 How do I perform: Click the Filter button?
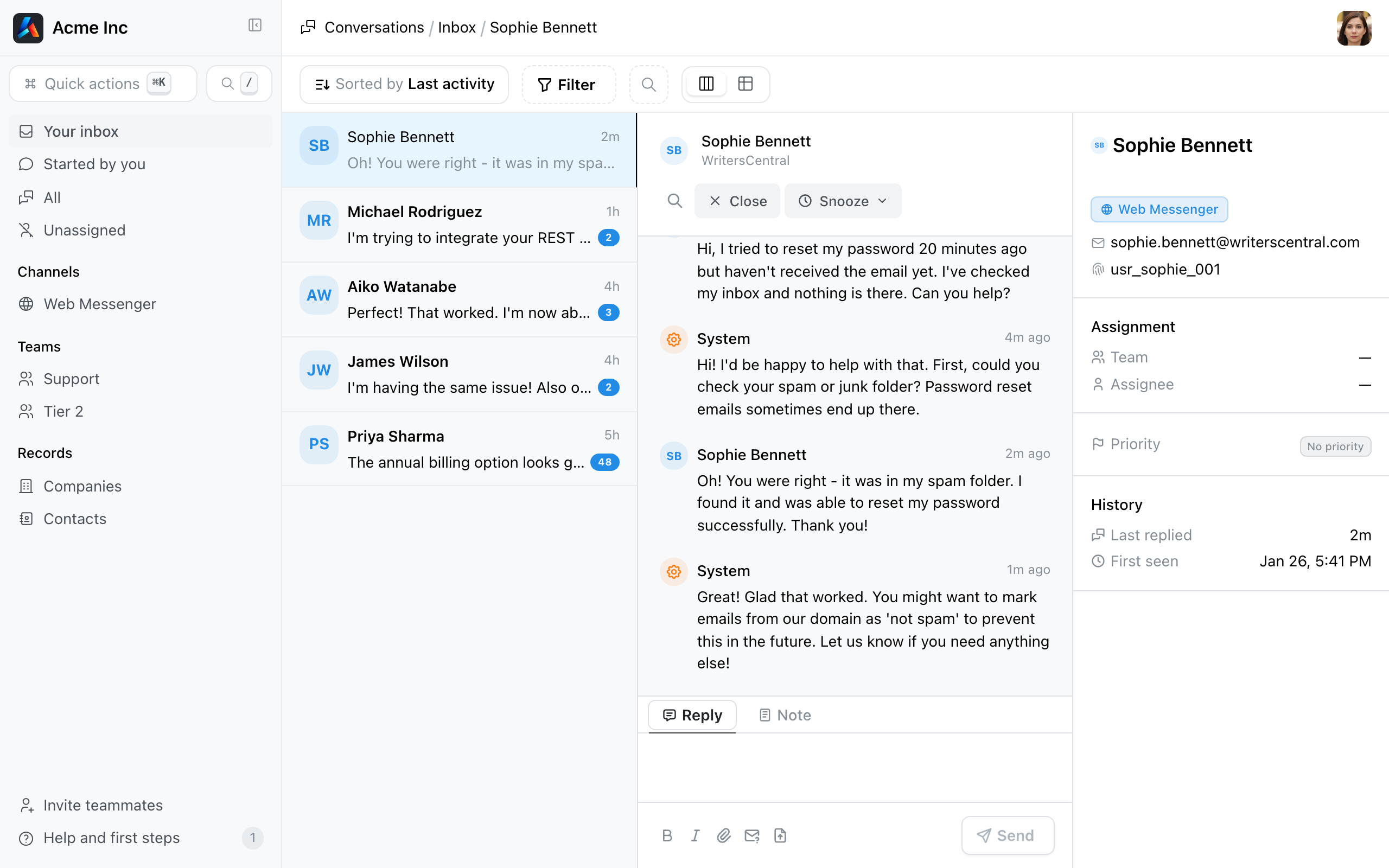click(x=568, y=85)
